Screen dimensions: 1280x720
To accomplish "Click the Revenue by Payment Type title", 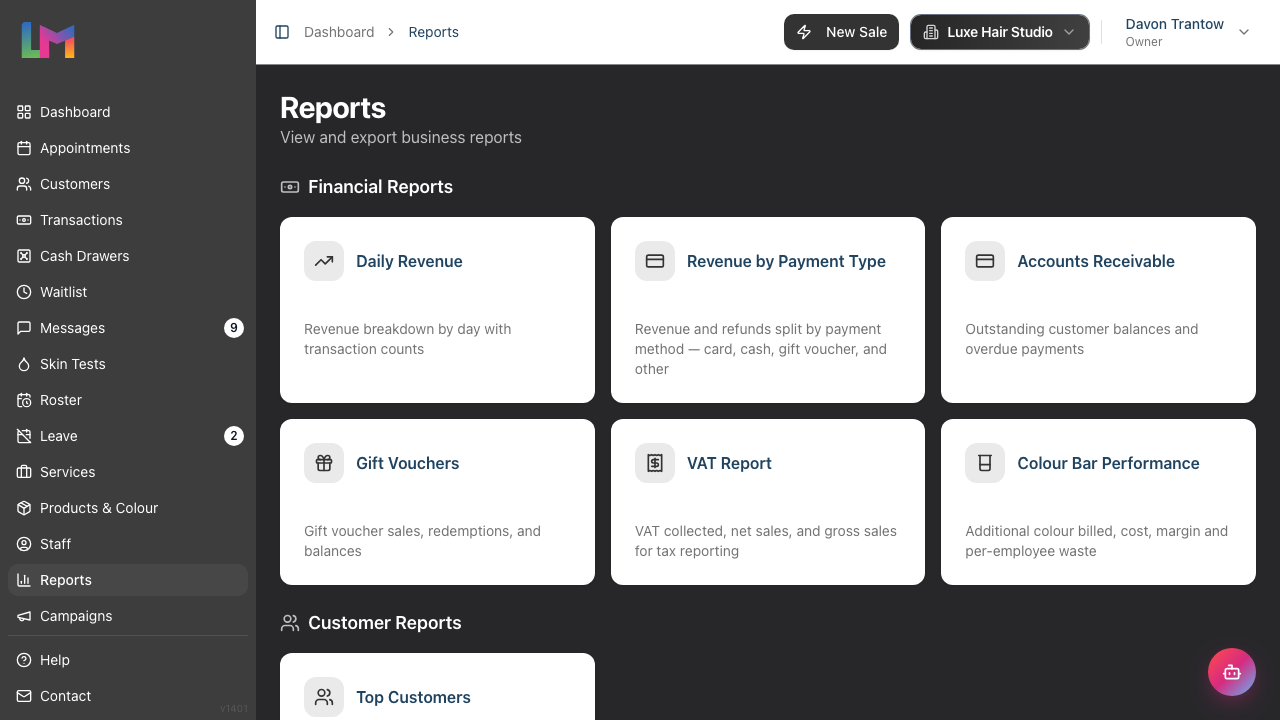I will pos(786,261).
